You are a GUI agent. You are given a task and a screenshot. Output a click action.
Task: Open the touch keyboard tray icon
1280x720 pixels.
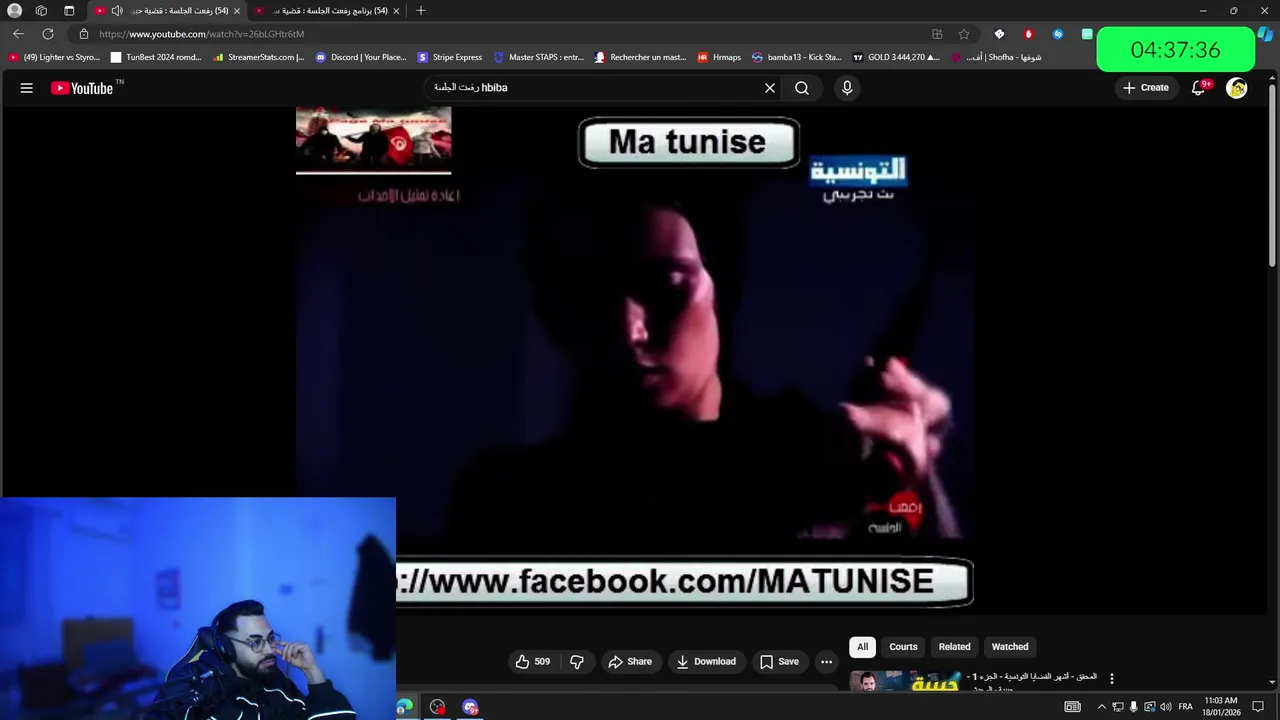[1072, 707]
